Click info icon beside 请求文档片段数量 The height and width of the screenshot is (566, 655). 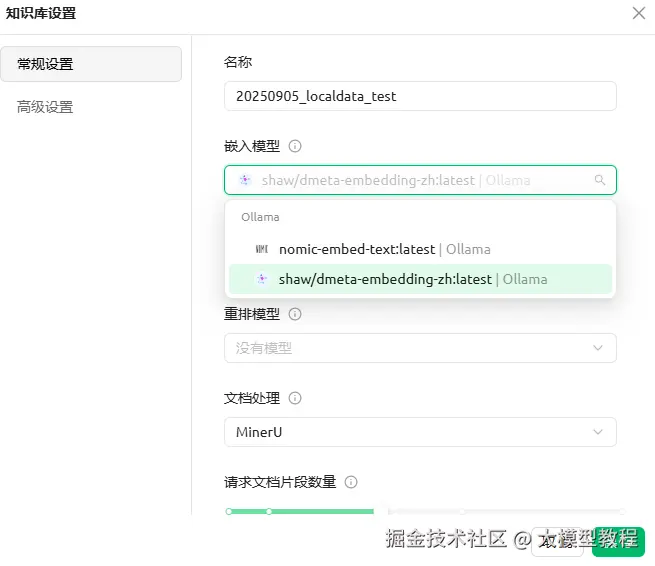coord(351,482)
